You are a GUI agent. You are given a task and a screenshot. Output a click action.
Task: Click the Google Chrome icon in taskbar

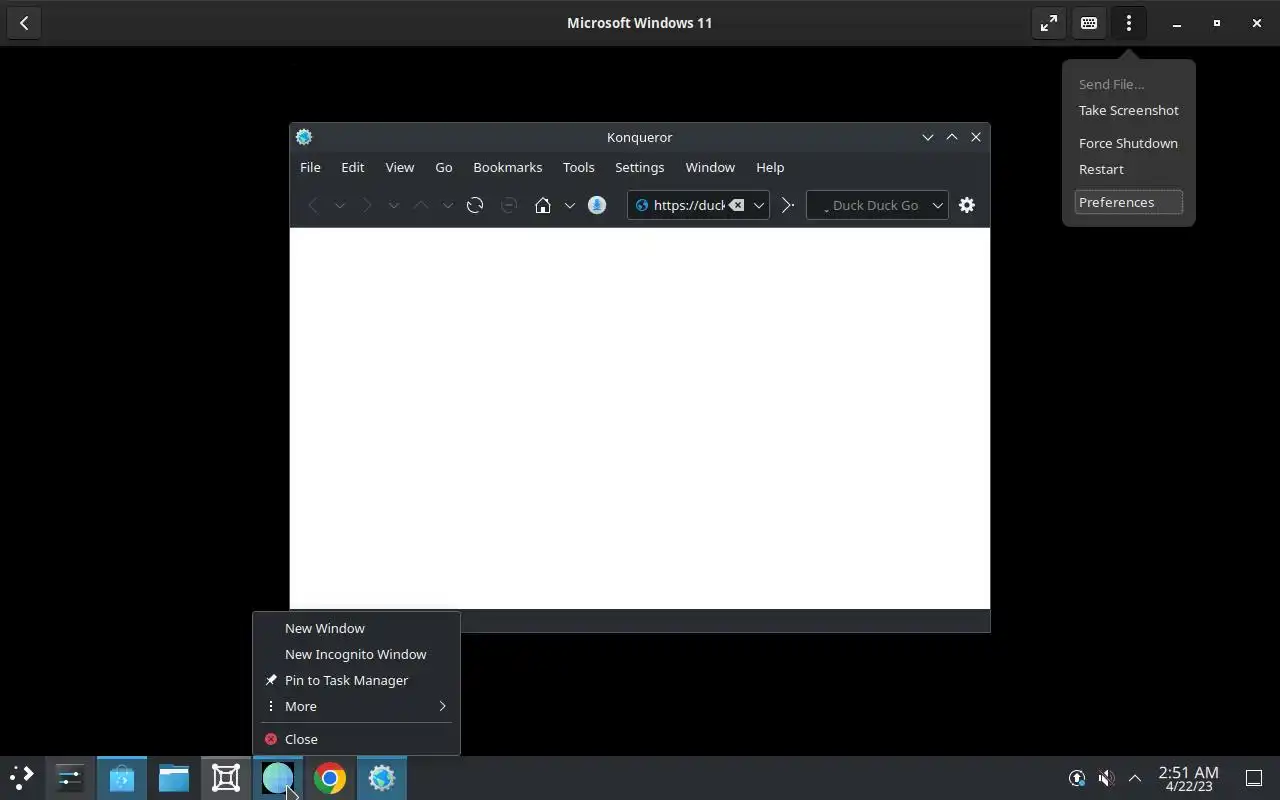click(330, 778)
